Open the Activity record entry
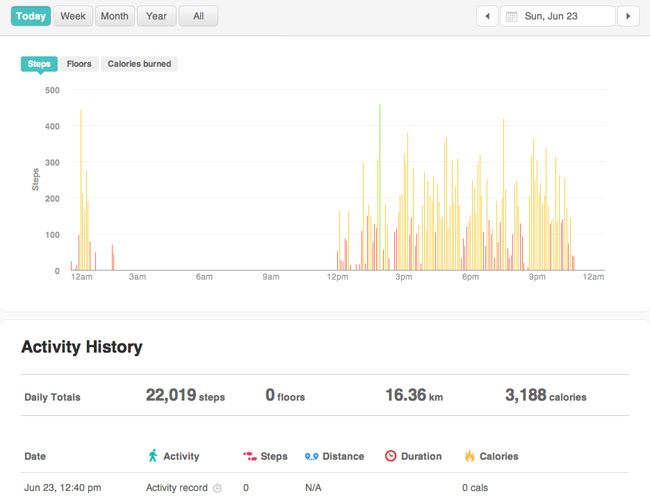 click(x=177, y=488)
